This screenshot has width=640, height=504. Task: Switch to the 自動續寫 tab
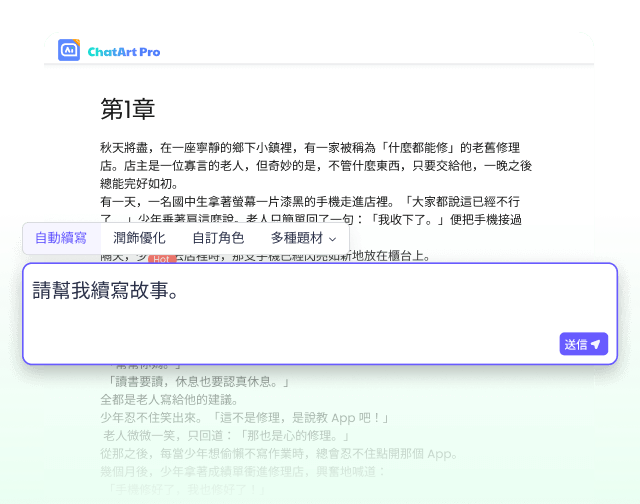coord(61,238)
